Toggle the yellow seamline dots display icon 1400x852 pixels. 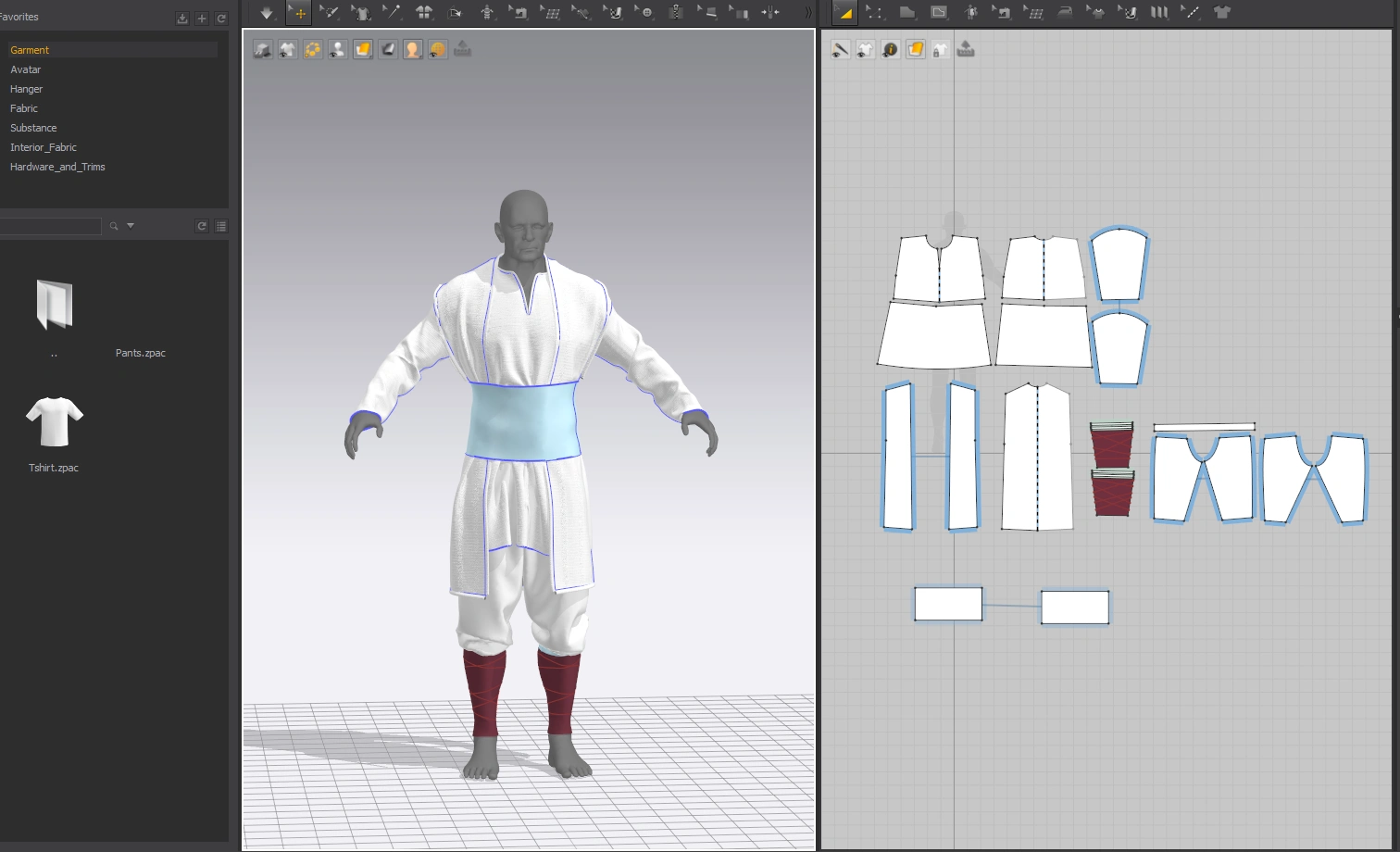313,49
